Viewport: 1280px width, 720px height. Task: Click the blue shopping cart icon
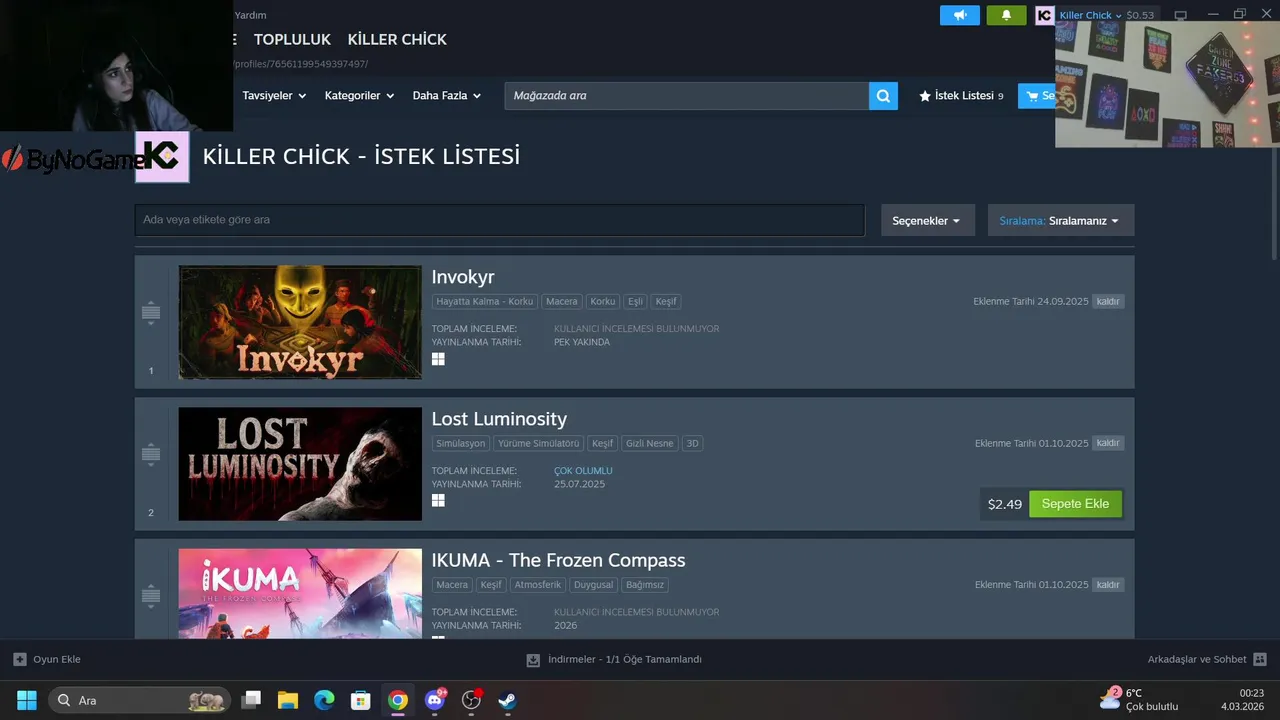[1031, 96]
